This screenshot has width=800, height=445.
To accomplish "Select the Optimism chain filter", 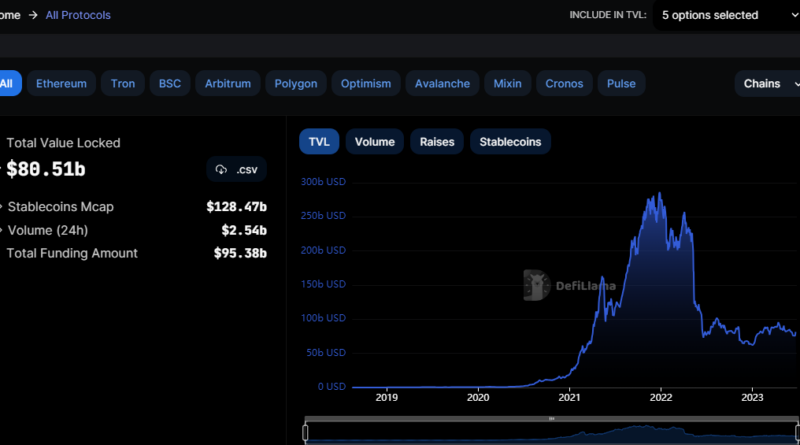I will 366,84.
